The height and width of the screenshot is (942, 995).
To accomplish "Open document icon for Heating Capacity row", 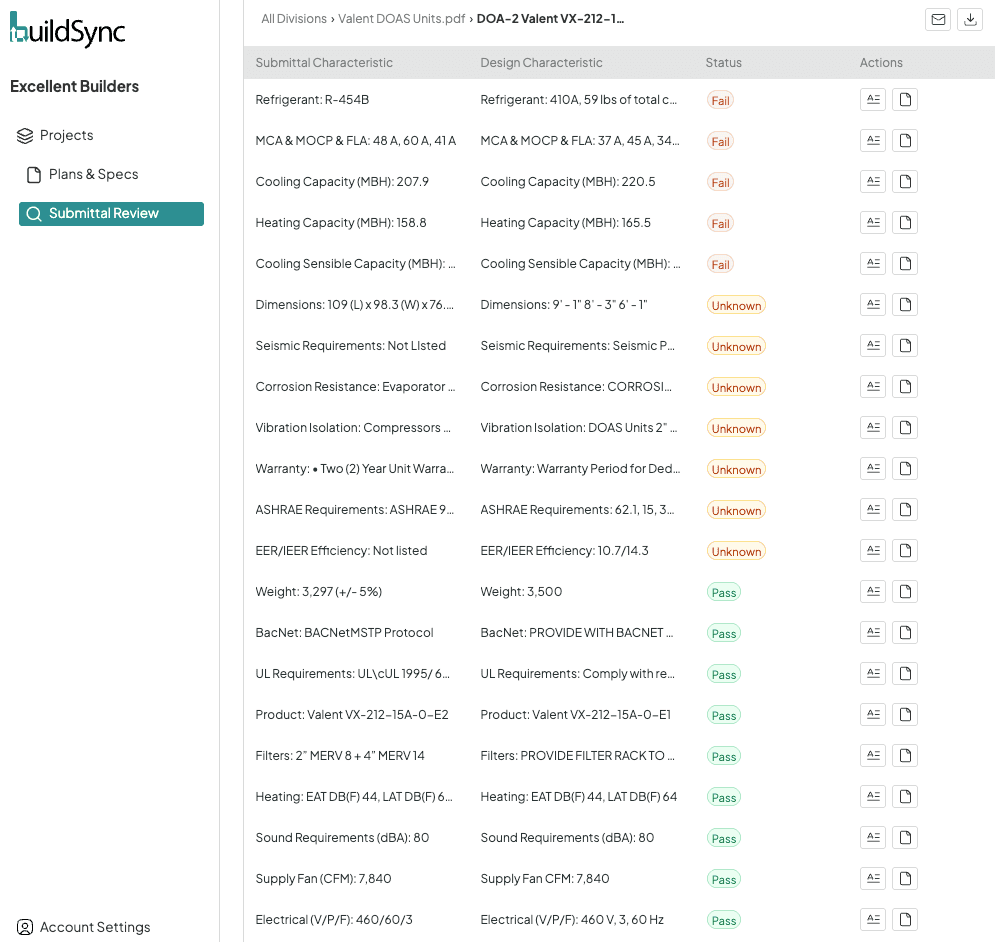I will [x=905, y=222].
